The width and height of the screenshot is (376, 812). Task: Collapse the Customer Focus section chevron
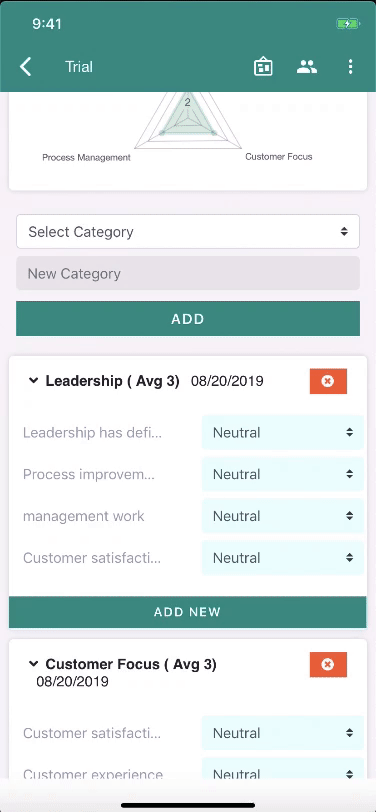click(34, 664)
